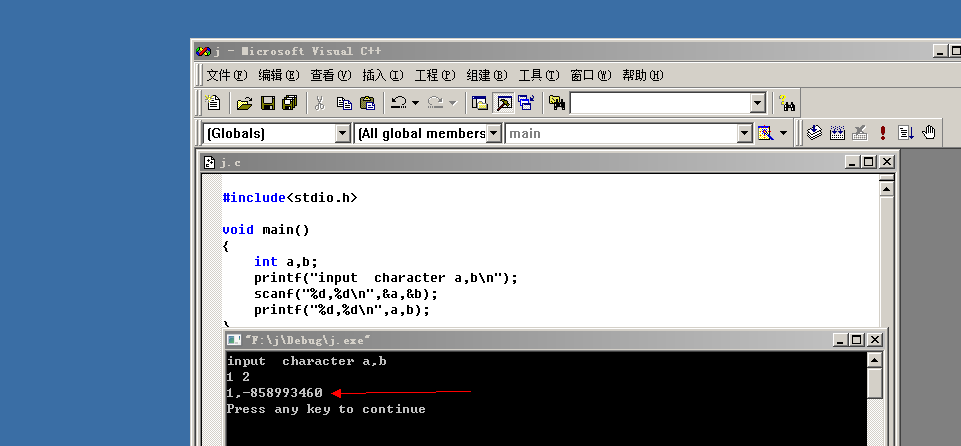Save the file with the floppy icon
Image resolution: width=961 pixels, height=446 pixels.
(x=268, y=103)
